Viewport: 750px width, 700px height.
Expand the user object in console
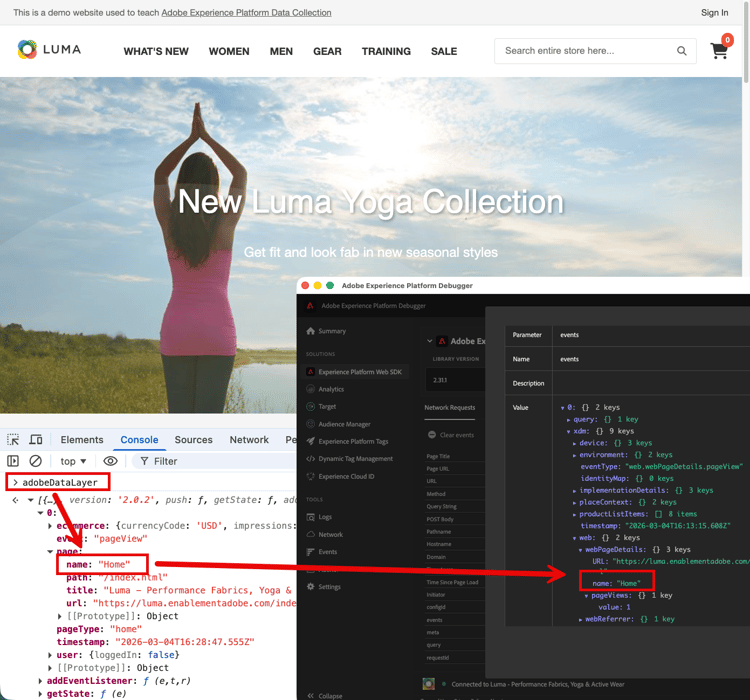click(x=50, y=655)
